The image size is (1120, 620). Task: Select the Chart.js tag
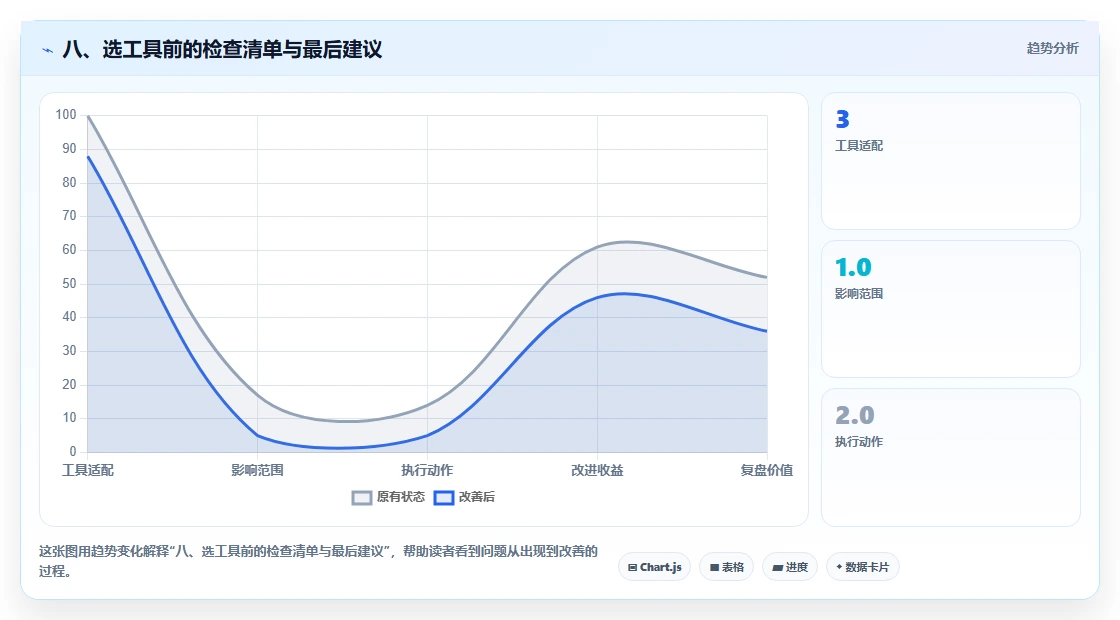pos(654,567)
